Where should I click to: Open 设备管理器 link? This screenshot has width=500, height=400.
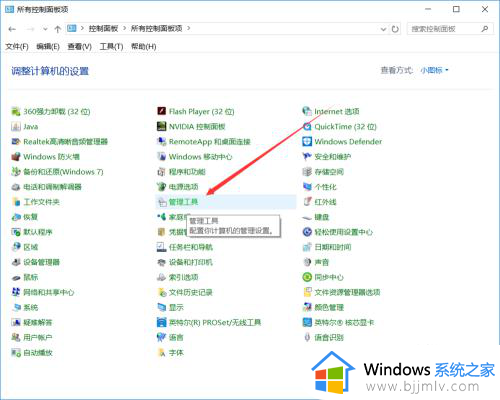41,262
